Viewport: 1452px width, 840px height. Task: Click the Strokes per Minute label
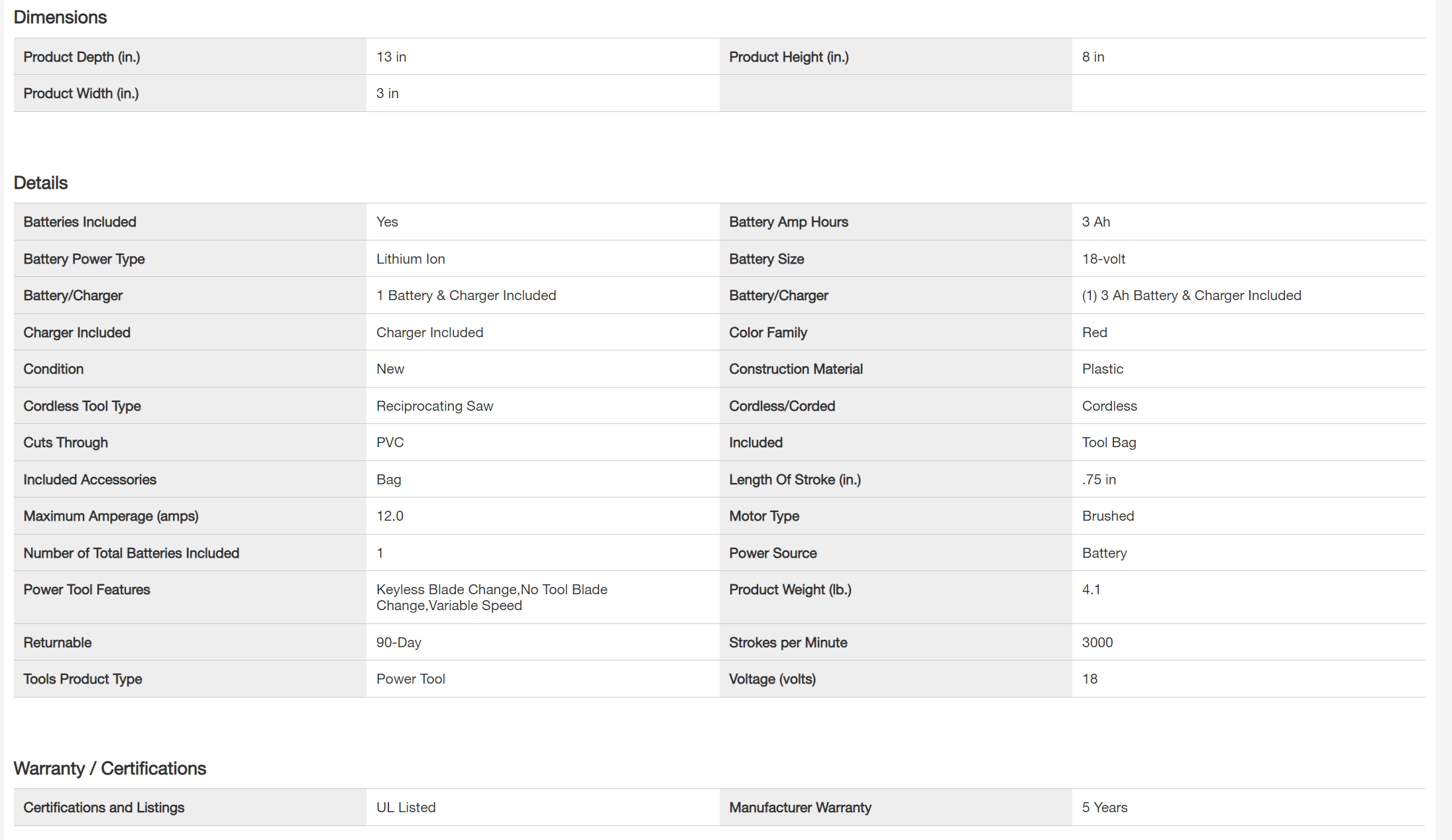787,643
